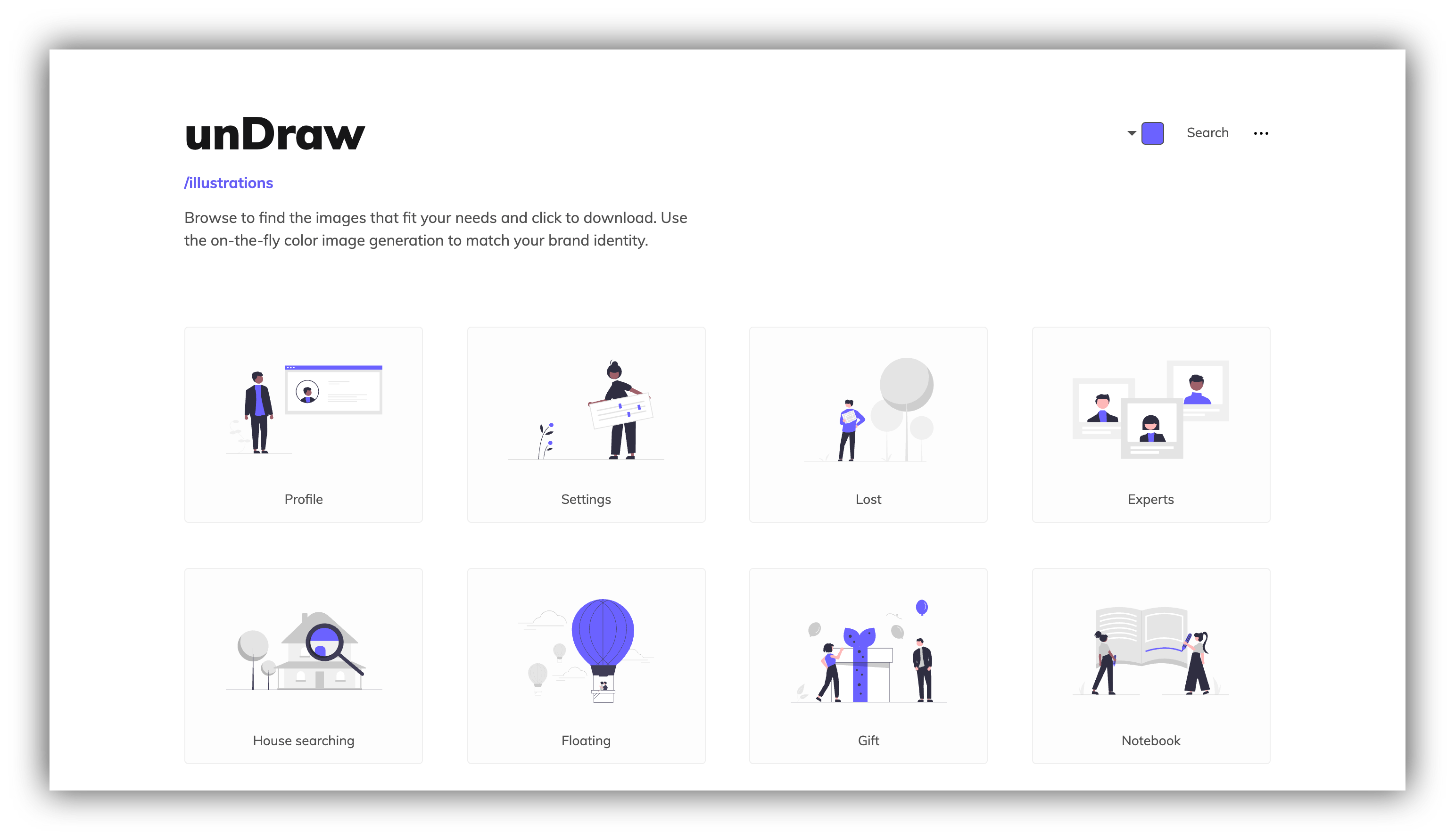Click the /illustrations navigation link
The height and width of the screenshot is (840, 1455).
tap(228, 182)
